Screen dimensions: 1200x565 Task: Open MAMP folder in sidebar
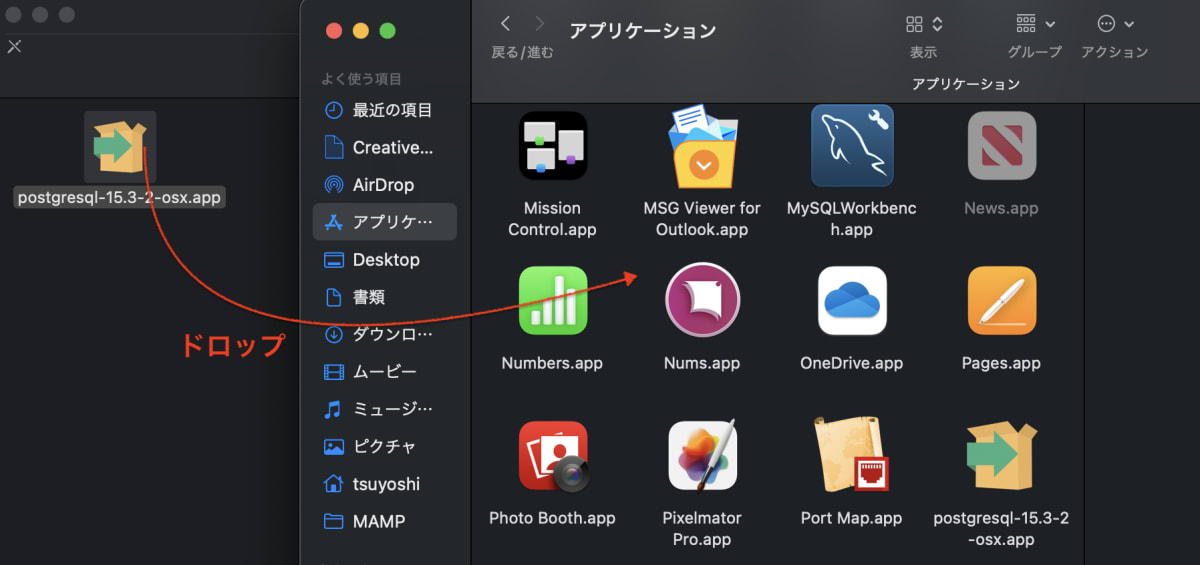385,521
